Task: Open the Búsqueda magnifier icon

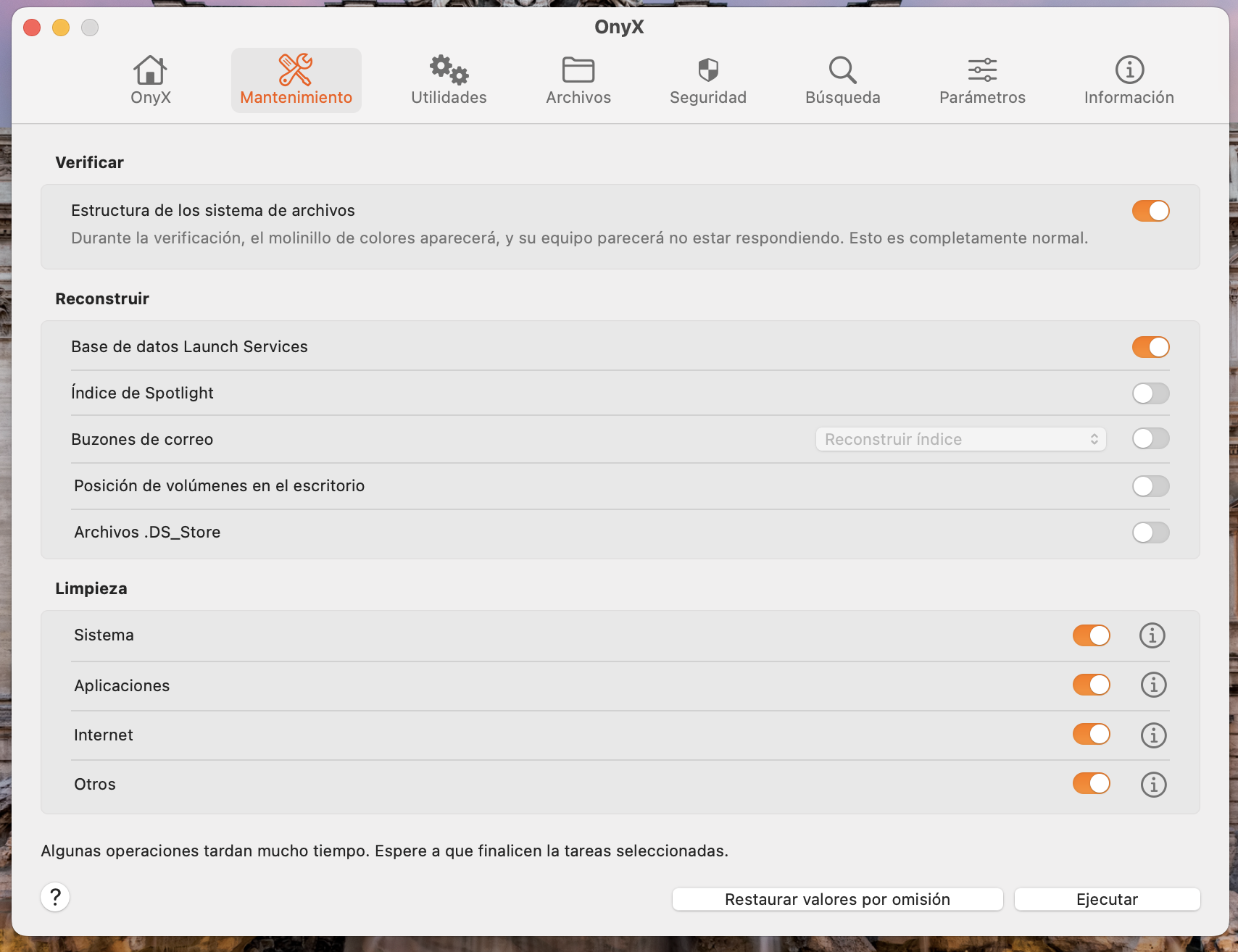Action: point(843,70)
